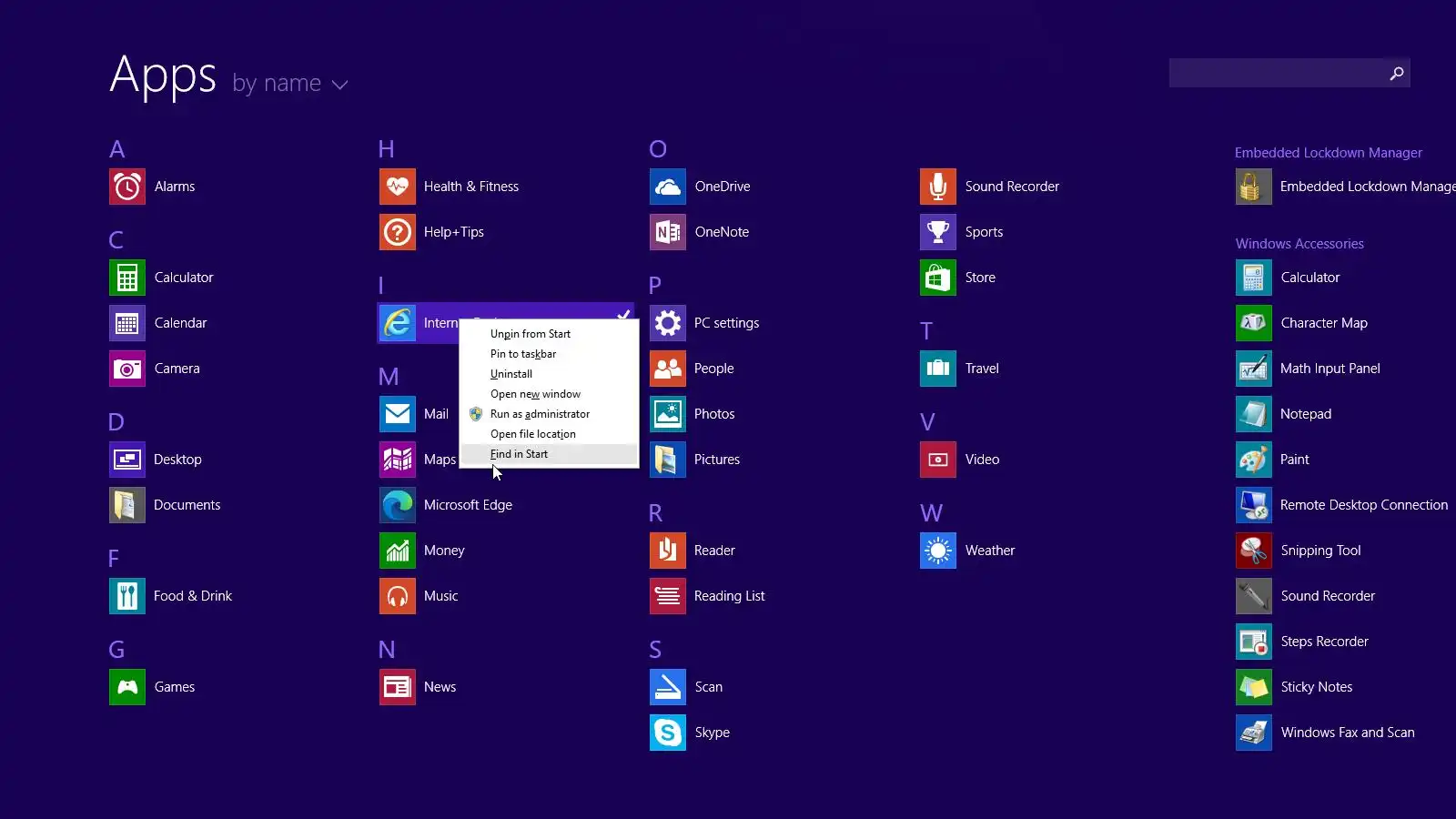1456x819 pixels.
Task: Launch the Games app icon
Action: (x=127, y=687)
